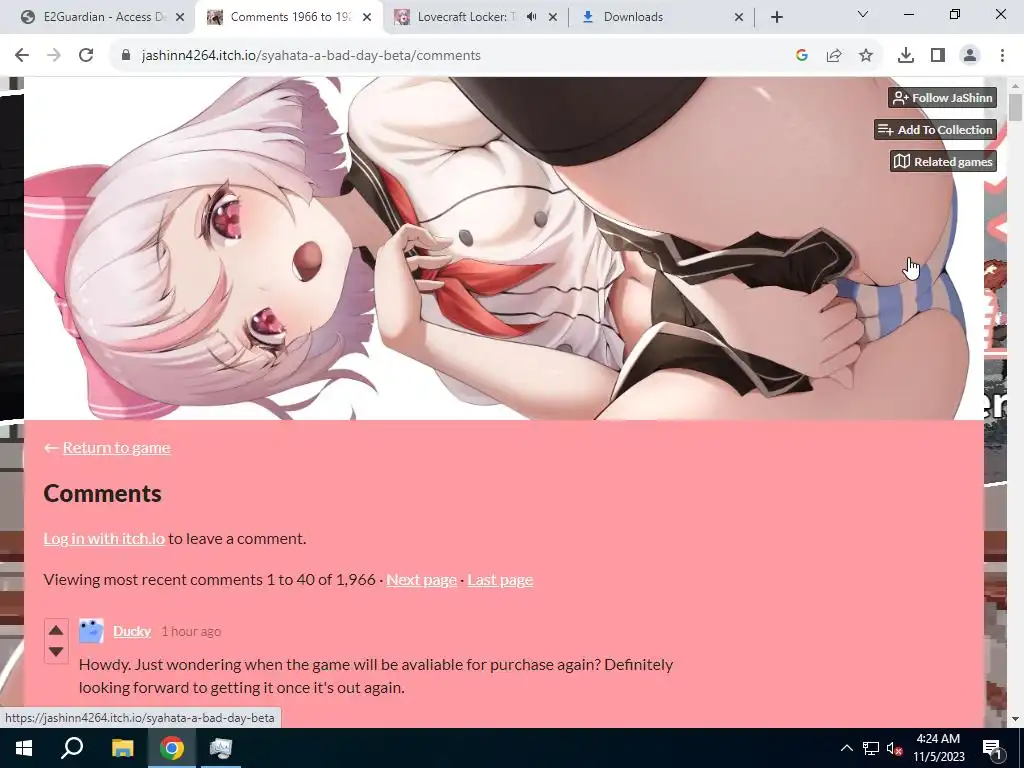1024x768 pixels.
Task: Show hidden system tray icons
Action: (846, 748)
